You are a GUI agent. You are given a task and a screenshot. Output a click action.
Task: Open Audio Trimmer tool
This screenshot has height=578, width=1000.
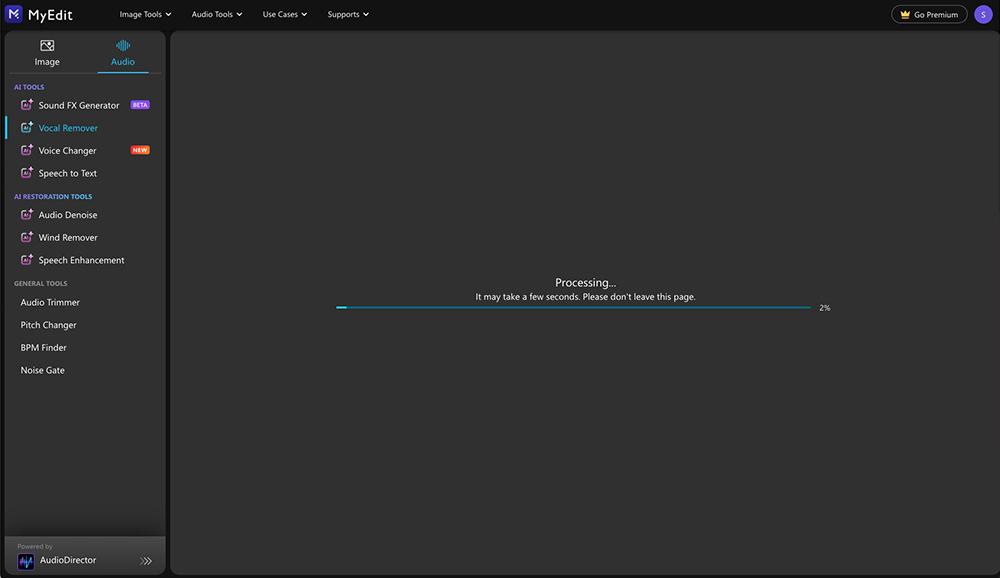pyautogui.click(x=50, y=302)
